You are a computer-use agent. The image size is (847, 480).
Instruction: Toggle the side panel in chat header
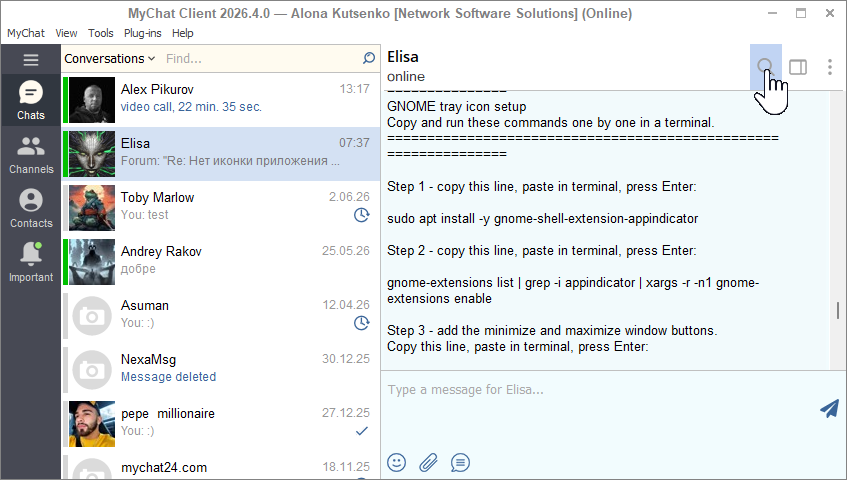click(798, 67)
